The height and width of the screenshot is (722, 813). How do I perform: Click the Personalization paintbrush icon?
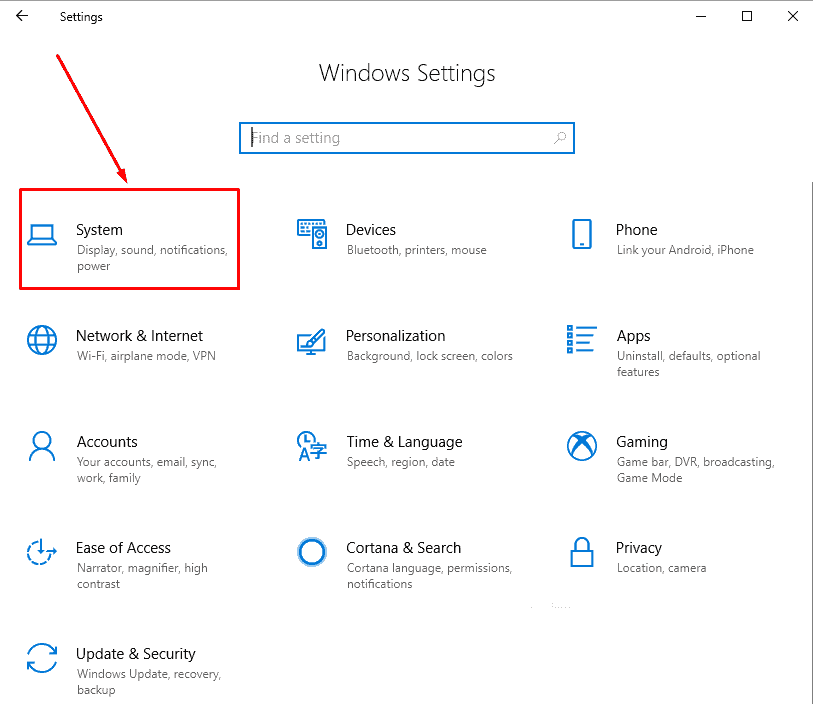(x=311, y=341)
